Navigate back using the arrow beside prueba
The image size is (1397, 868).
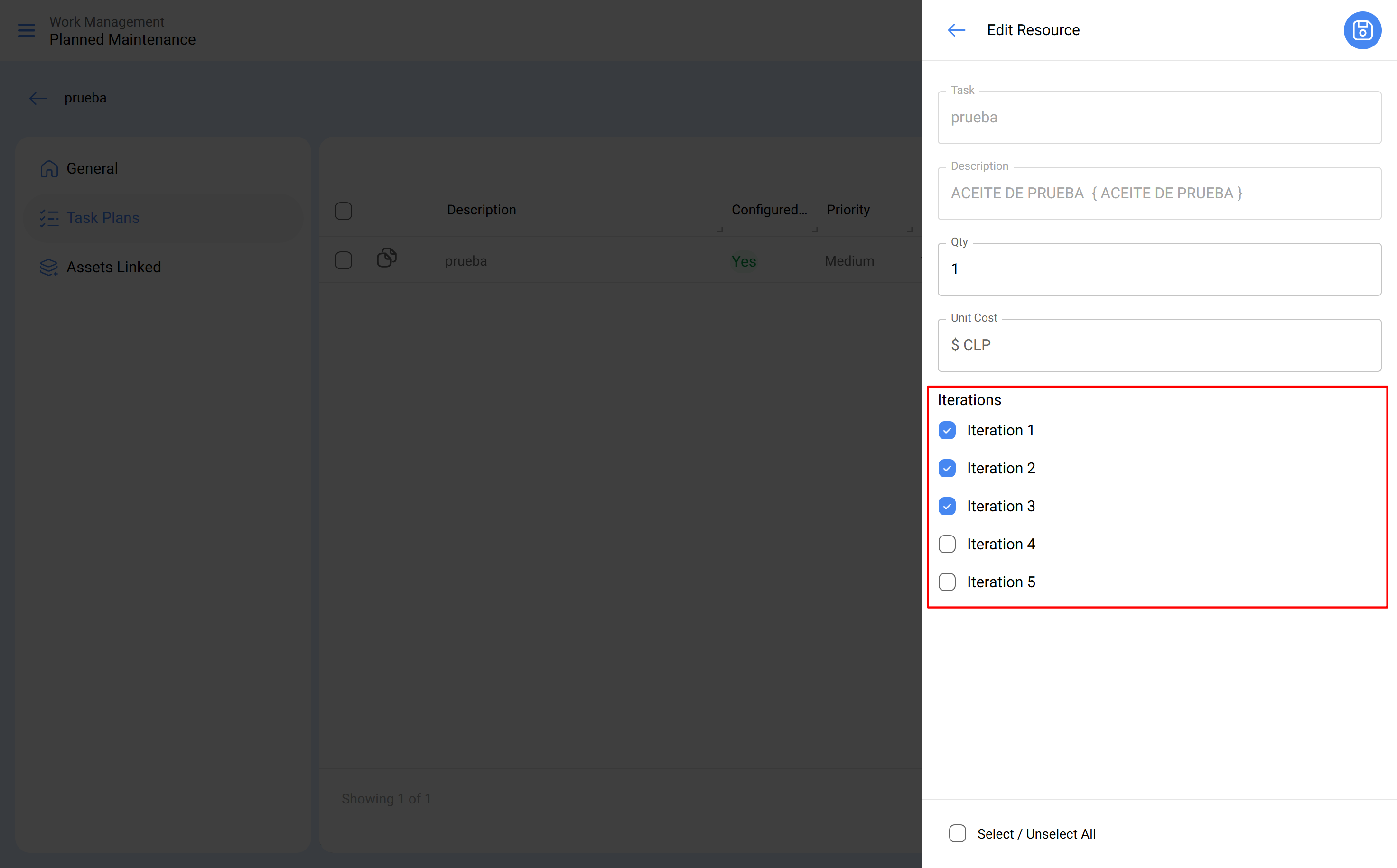point(37,98)
